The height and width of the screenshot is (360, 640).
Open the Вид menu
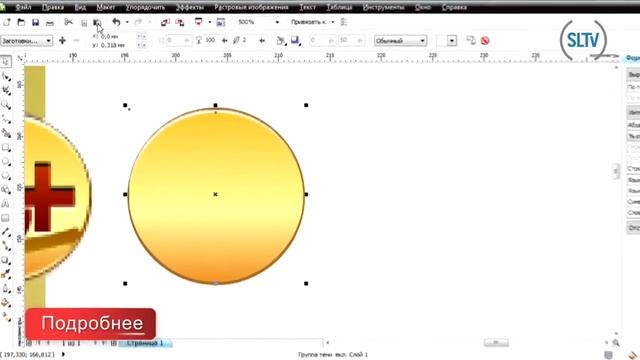point(80,7)
